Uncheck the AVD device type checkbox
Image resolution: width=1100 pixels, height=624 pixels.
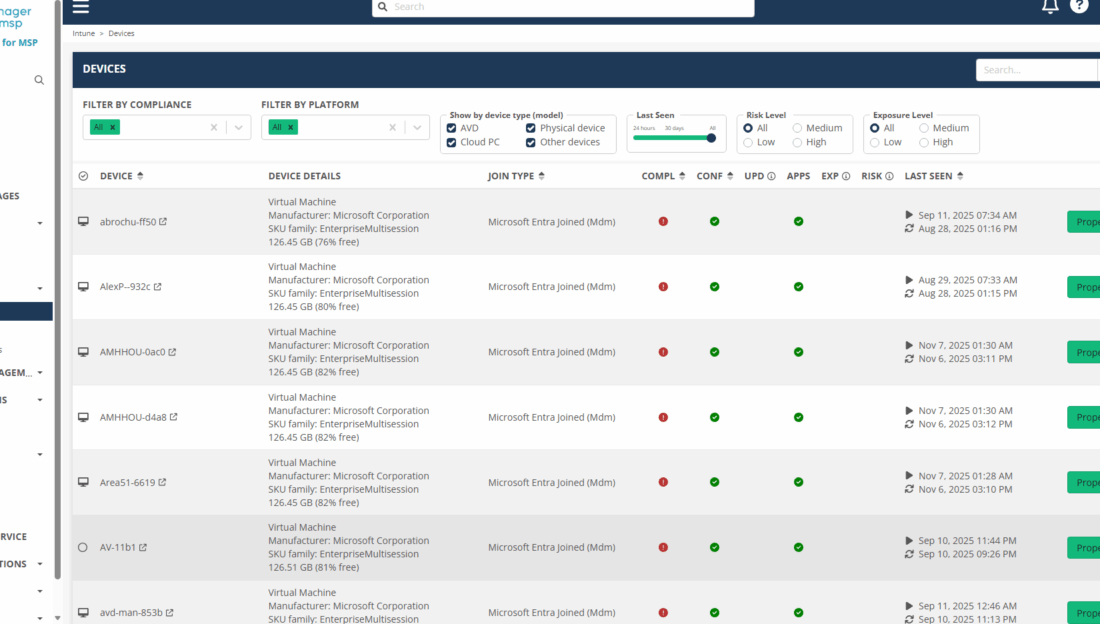(x=452, y=128)
